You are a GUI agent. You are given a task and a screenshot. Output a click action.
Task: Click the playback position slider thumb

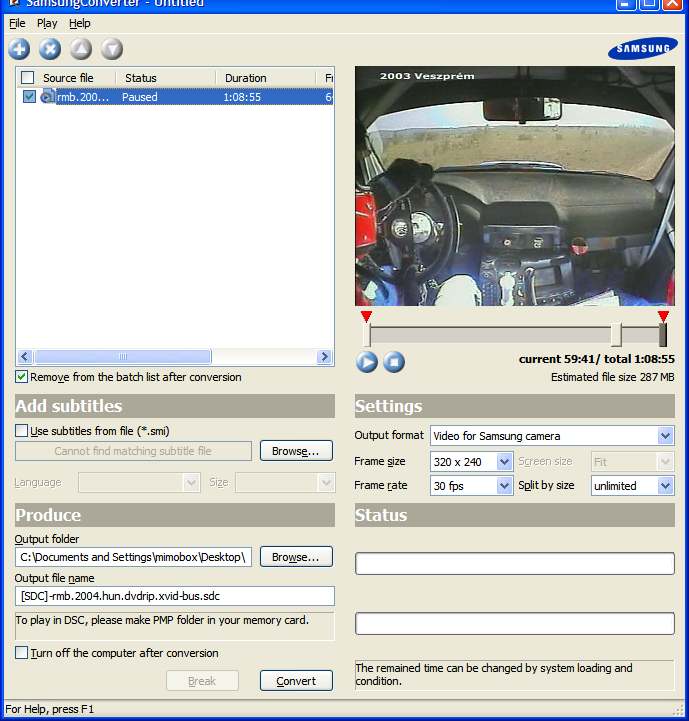[x=616, y=335]
